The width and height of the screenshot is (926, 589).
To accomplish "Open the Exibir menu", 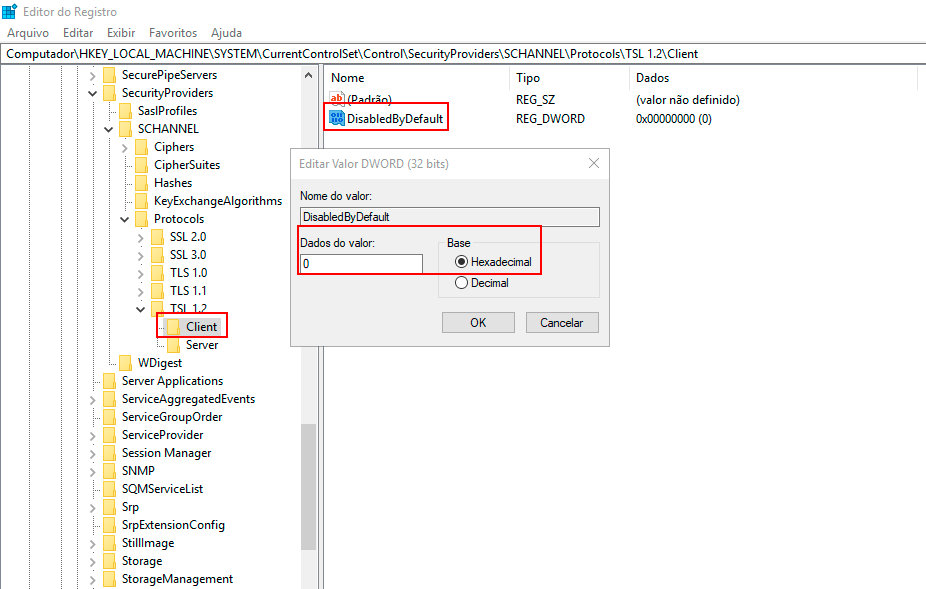I will pos(121,33).
